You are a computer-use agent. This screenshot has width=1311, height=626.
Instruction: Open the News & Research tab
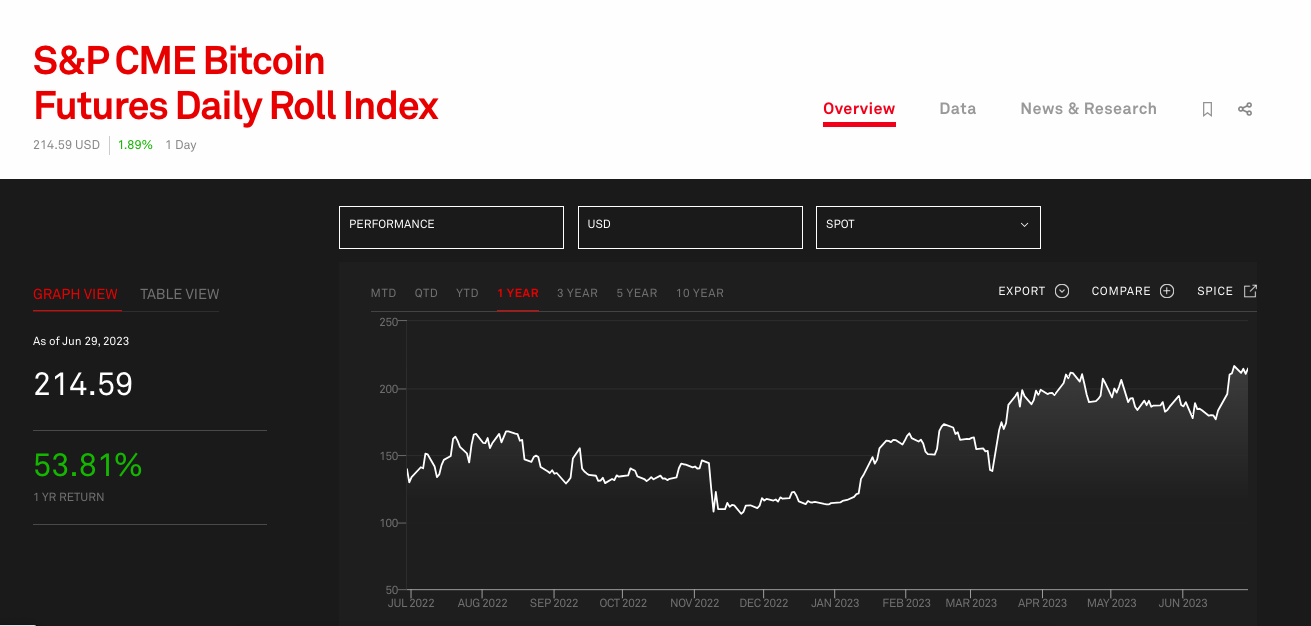click(1088, 109)
